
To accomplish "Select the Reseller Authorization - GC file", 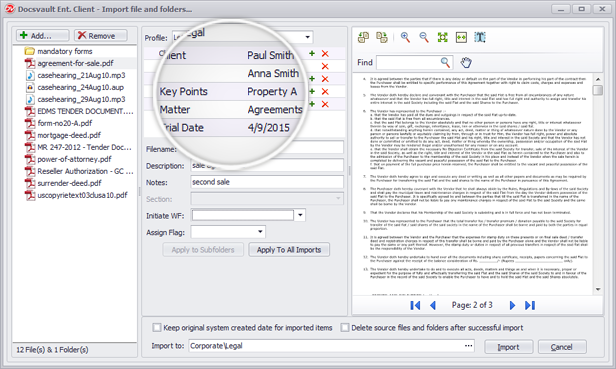I will coord(79,171).
